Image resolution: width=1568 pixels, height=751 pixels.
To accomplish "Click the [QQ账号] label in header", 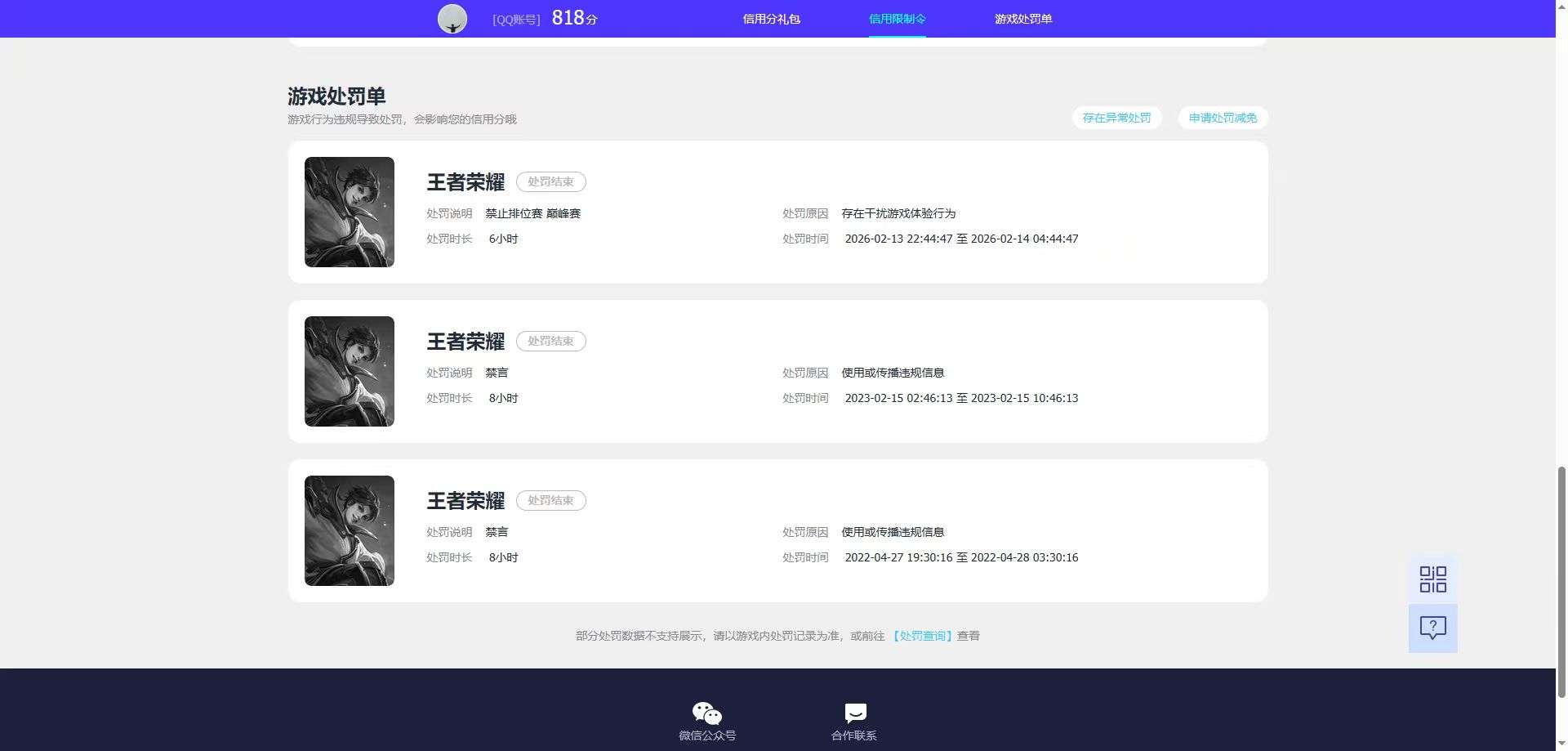I will click(516, 20).
